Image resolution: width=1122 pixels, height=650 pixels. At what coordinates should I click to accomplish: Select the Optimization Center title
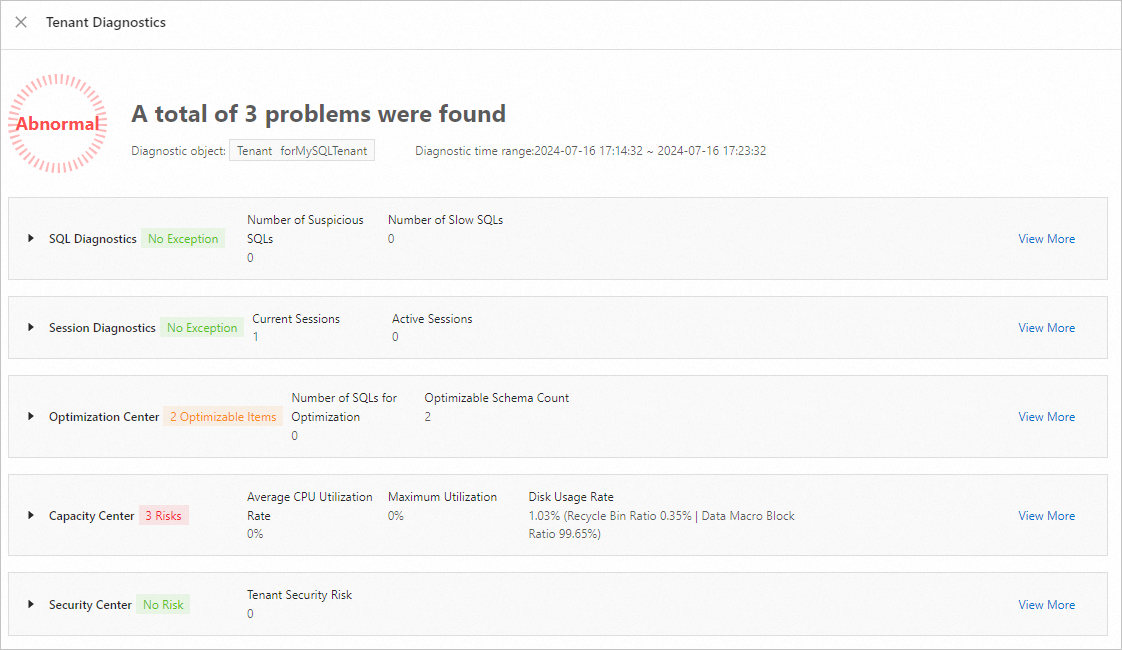pos(104,417)
